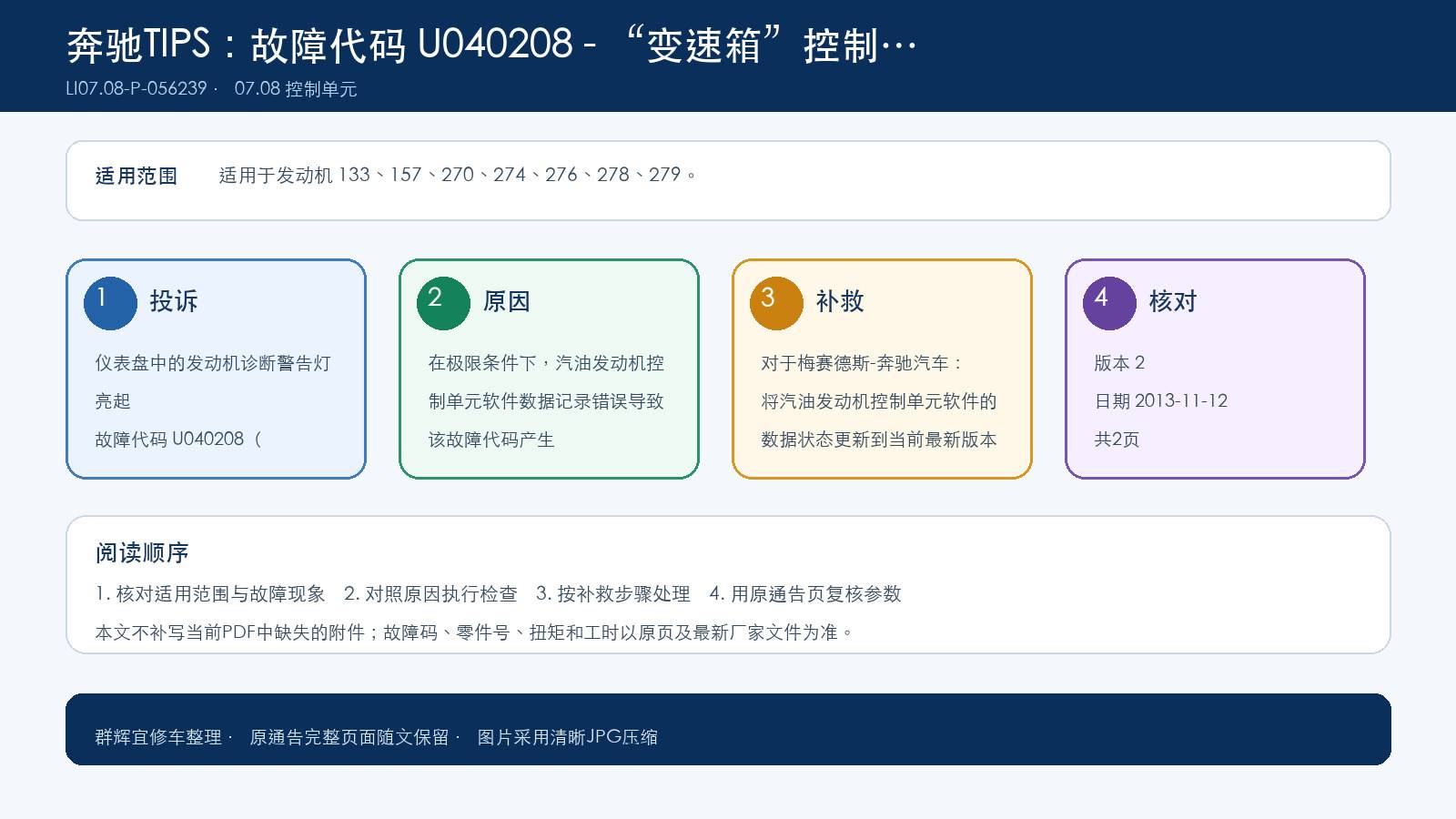Click the document number LI07.08-P-056239
The width and height of the screenshot is (1456, 819).
[x=136, y=88]
